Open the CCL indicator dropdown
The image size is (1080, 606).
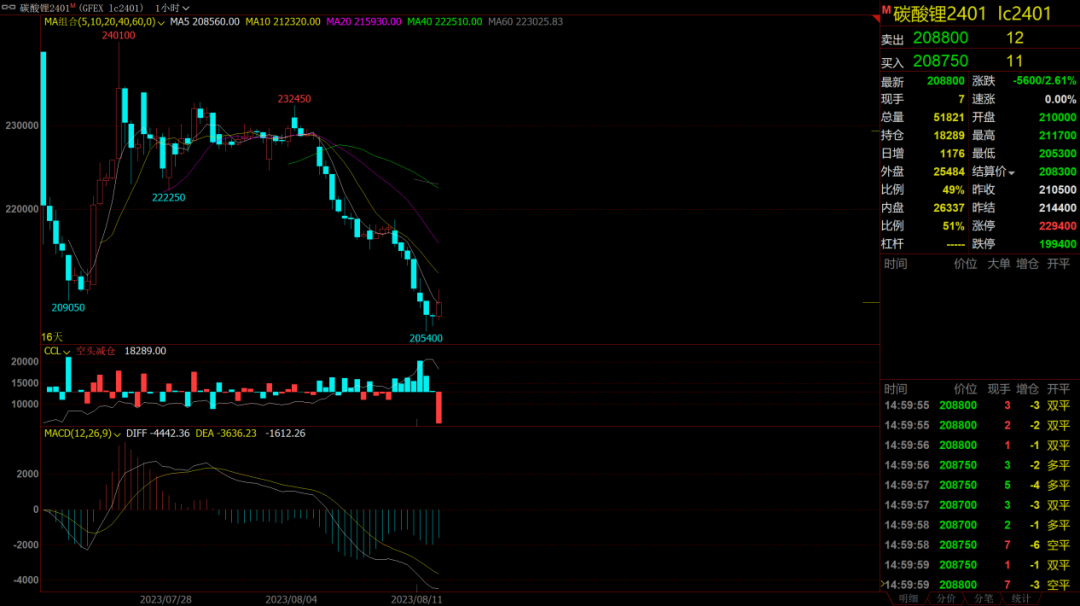click(67, 352)
